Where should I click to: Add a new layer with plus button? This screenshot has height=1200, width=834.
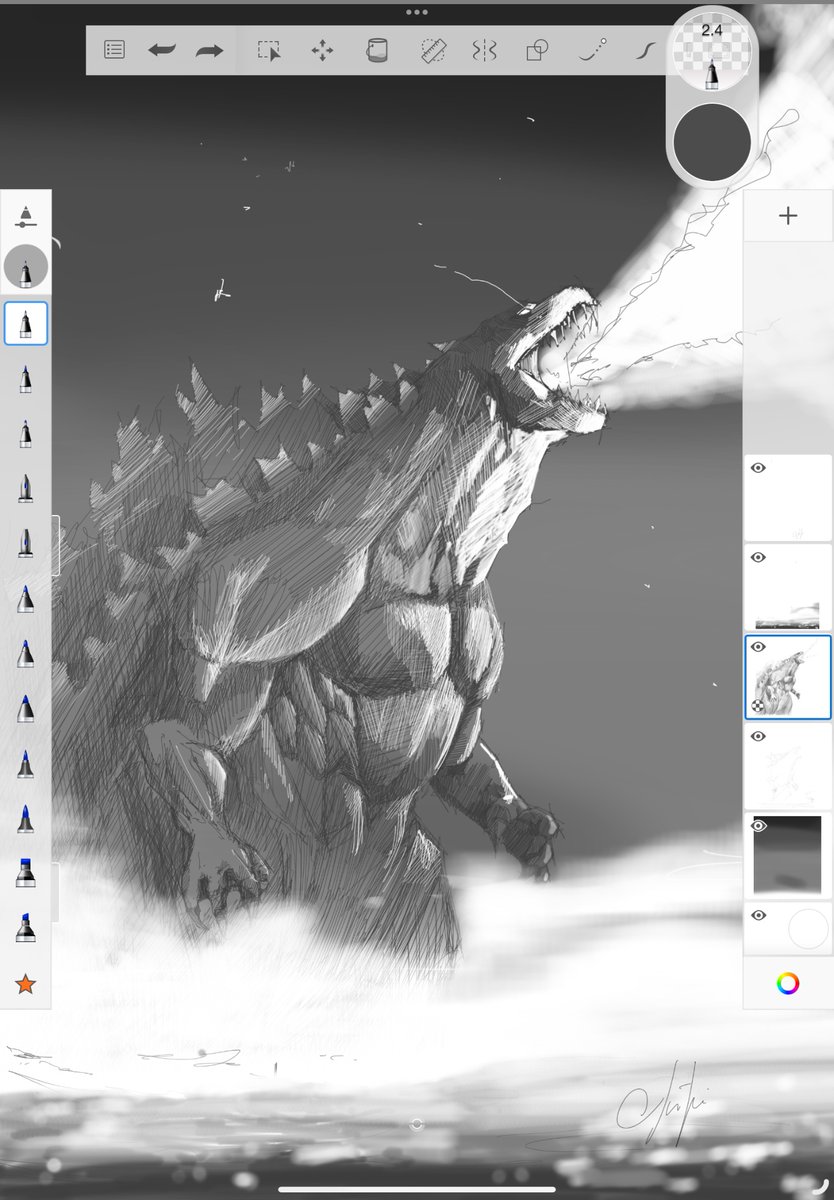point(788,216)
